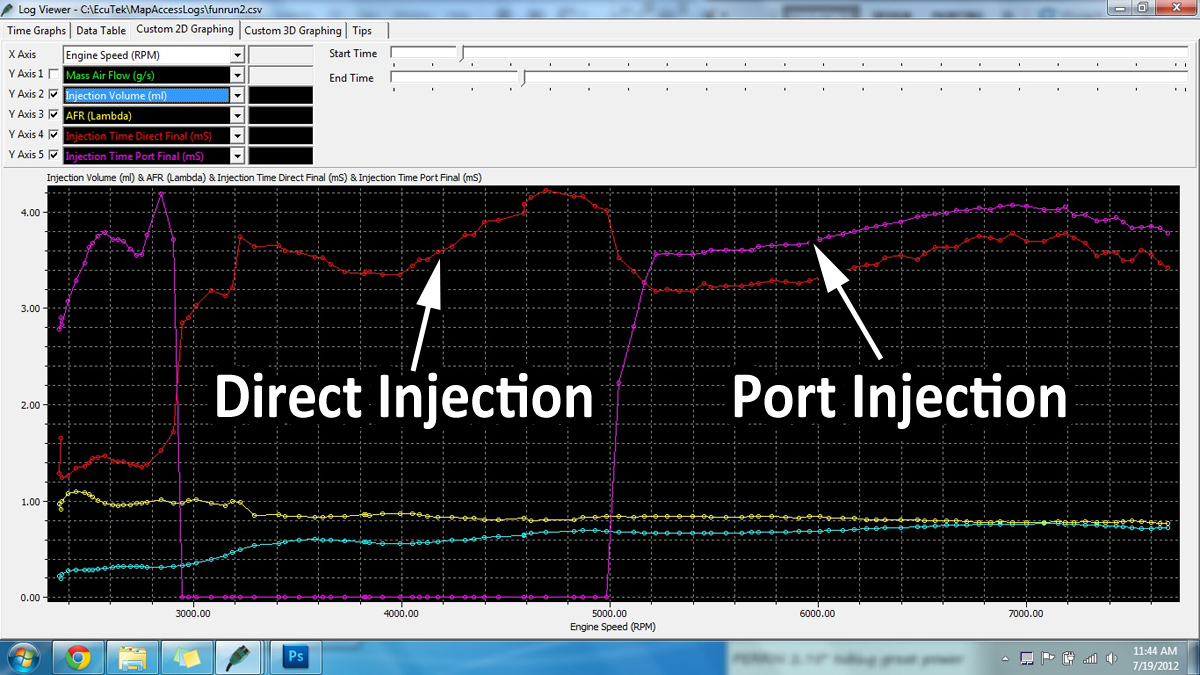This screenshot has width=1200, height=675.
Task: Open the AFR (Lambda) dropdown list
Action: point(237,116)
